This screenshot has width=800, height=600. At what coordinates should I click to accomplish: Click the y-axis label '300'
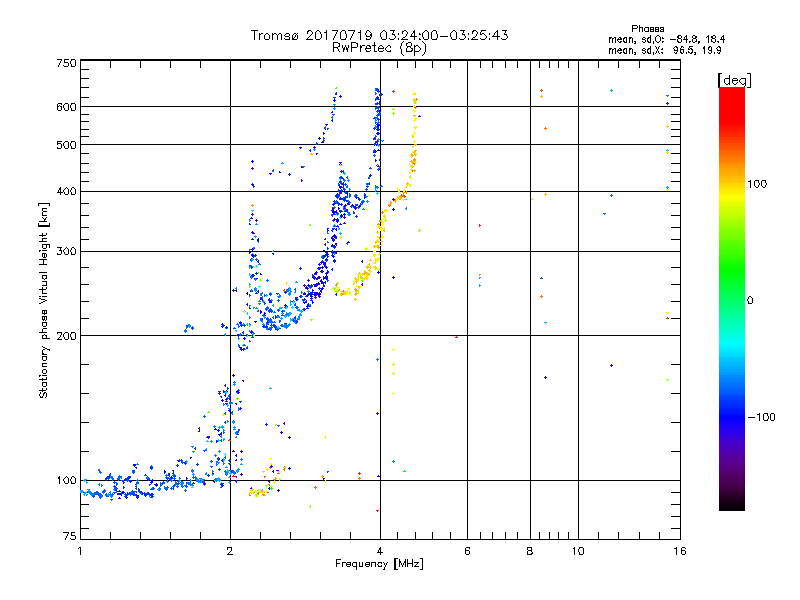click(x=66, y=252)
